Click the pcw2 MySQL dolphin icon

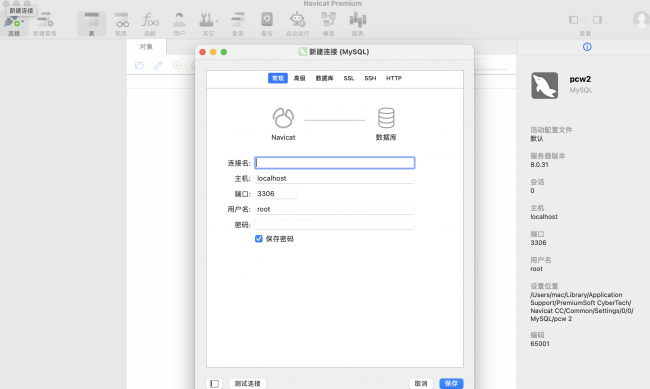click(545, 85)
